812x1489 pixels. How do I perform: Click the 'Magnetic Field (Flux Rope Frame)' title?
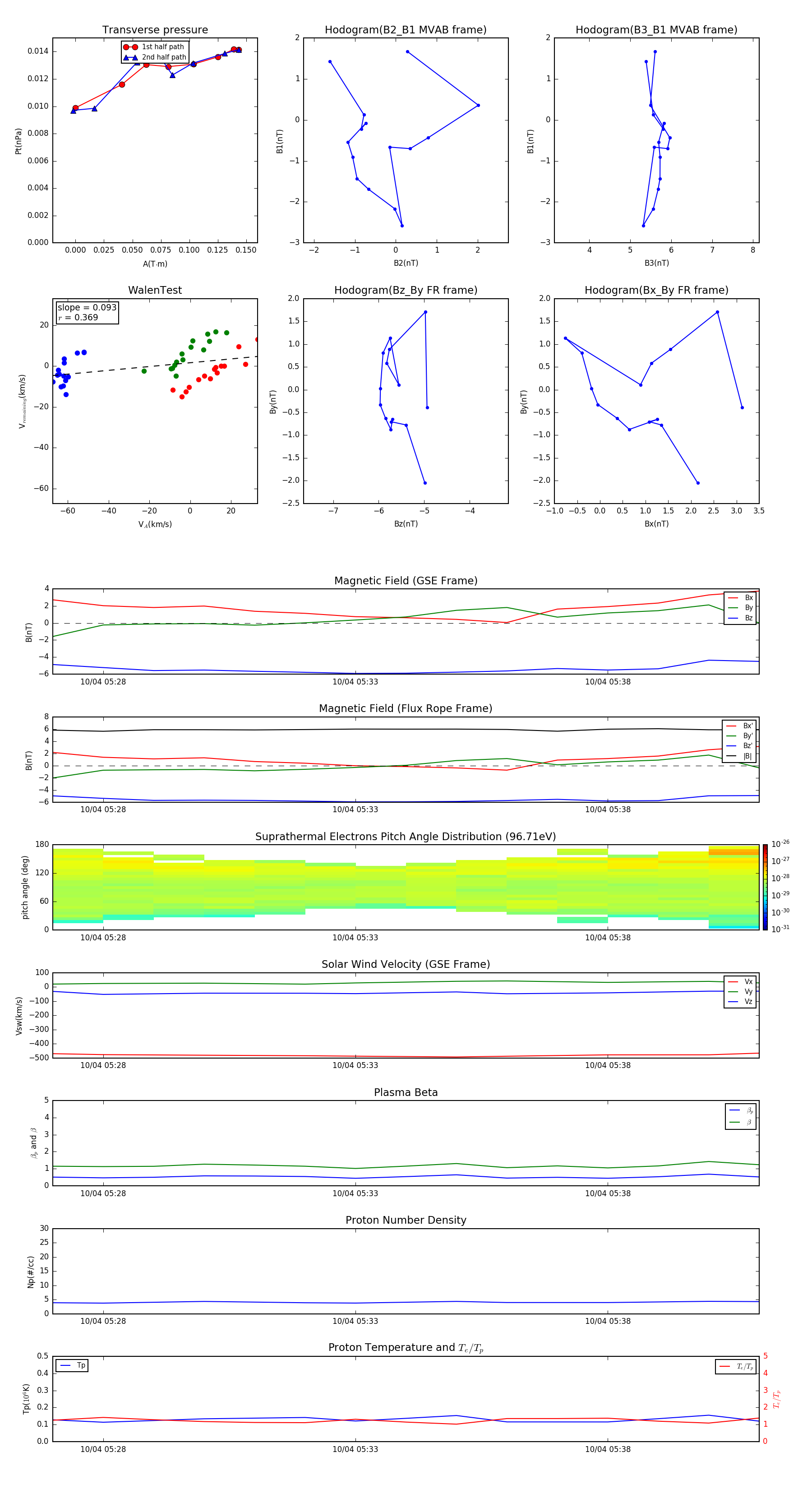(x=406, y=709)
